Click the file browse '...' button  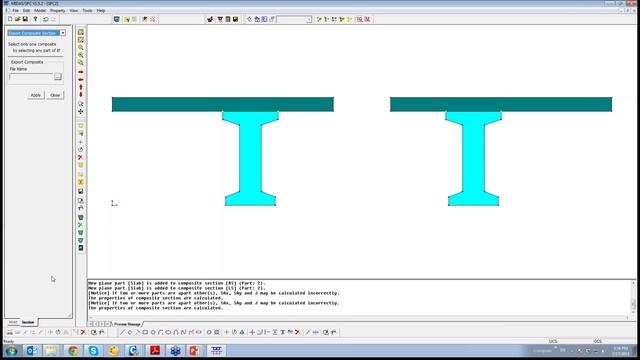[x=58, y=76]
